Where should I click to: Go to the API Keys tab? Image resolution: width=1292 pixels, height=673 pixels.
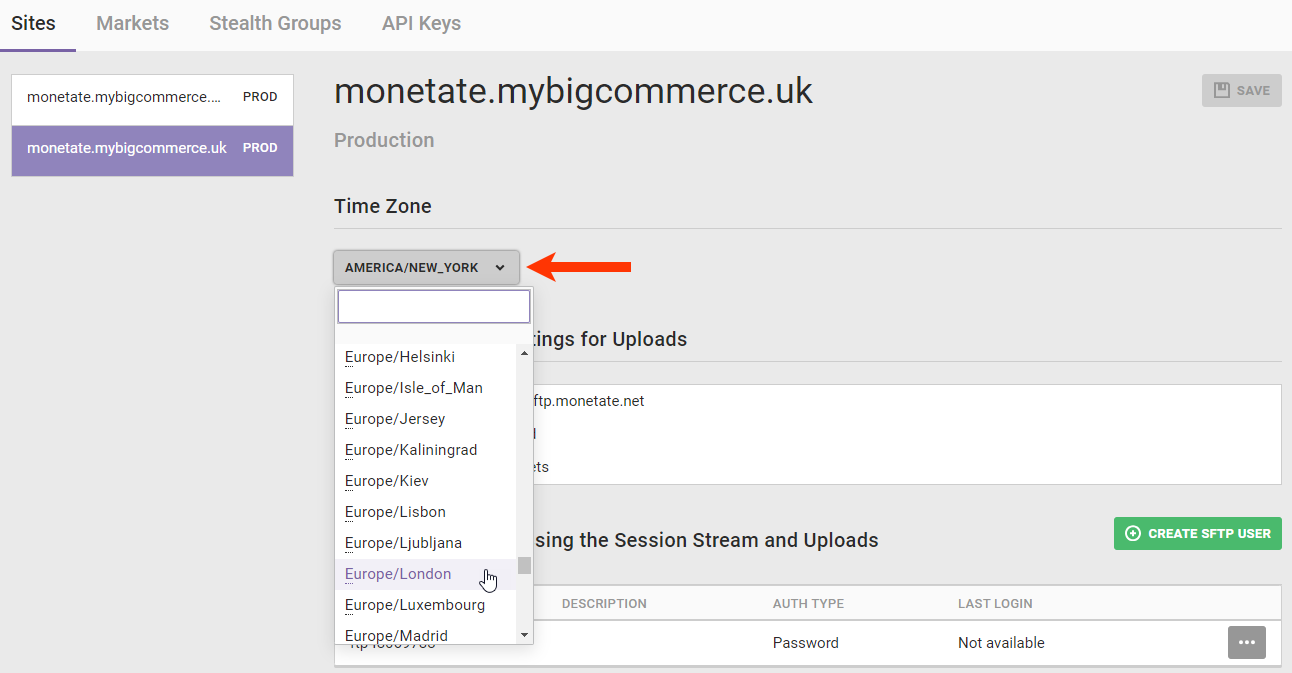tap(421, 23)
